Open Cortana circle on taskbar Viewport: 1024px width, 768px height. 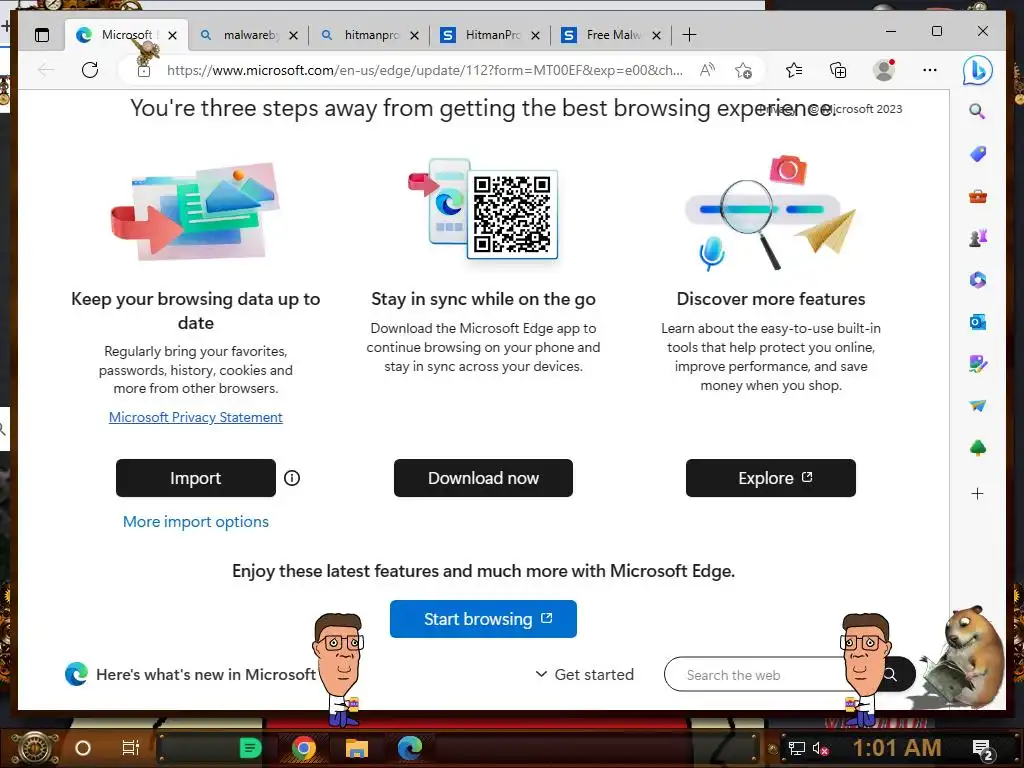coord(83,748)
